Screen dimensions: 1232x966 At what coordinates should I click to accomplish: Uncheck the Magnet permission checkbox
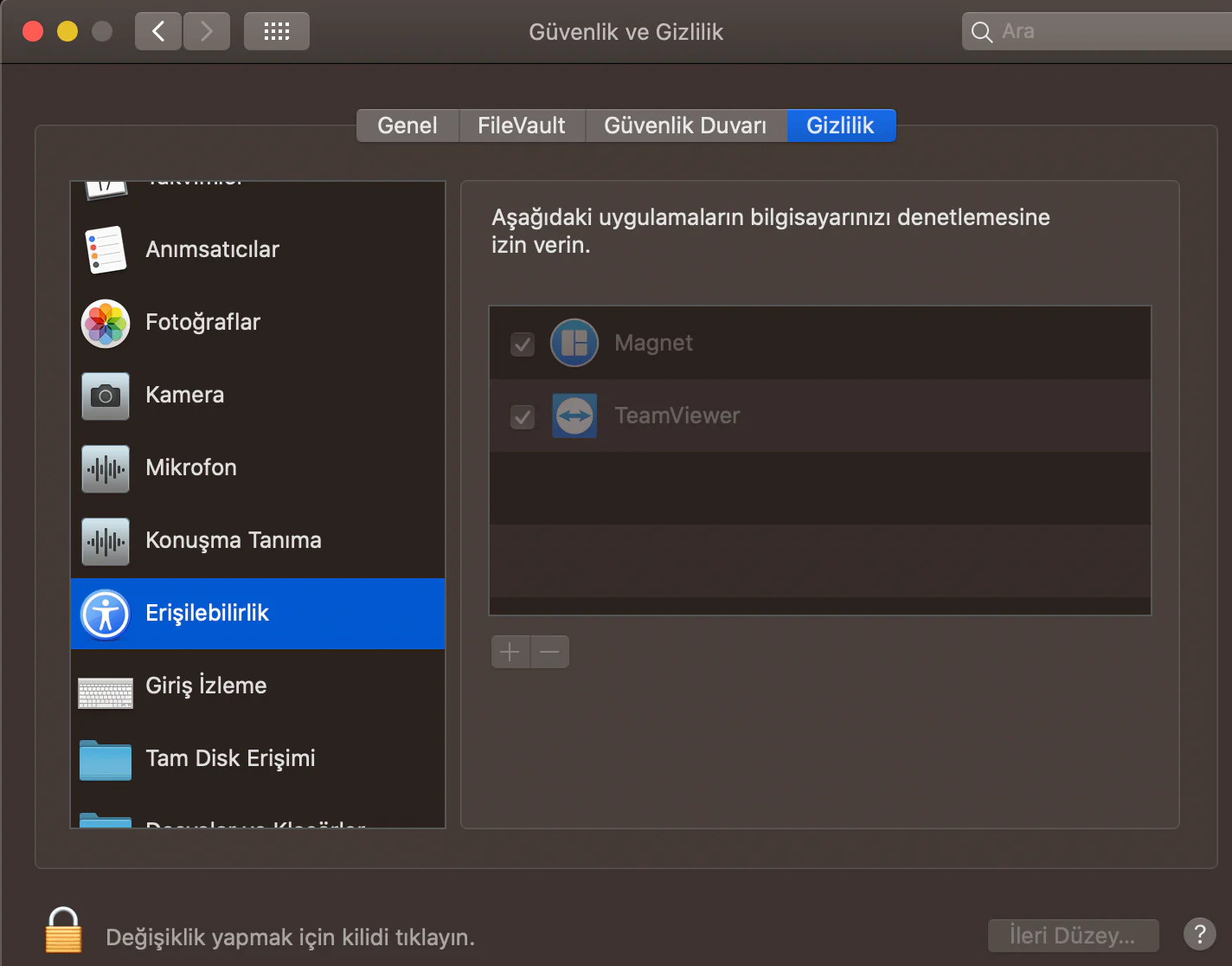pos(522,344)
